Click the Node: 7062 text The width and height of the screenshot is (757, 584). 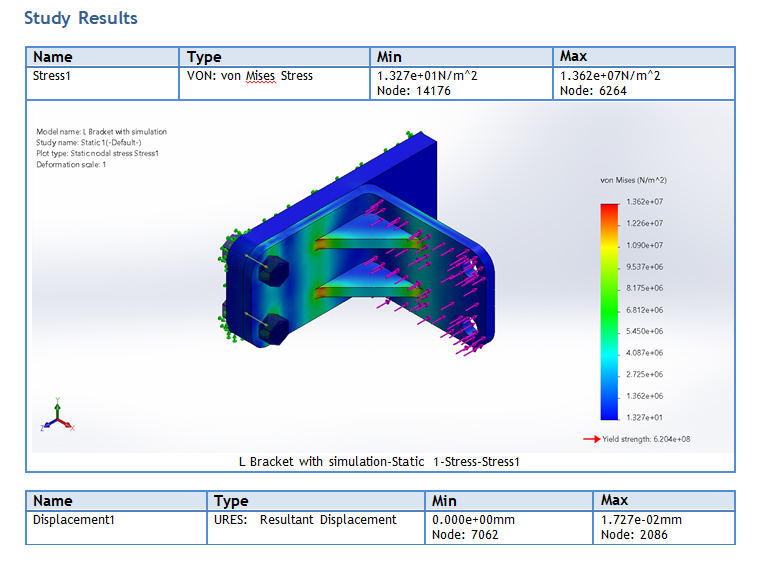(x=465, y=535)
